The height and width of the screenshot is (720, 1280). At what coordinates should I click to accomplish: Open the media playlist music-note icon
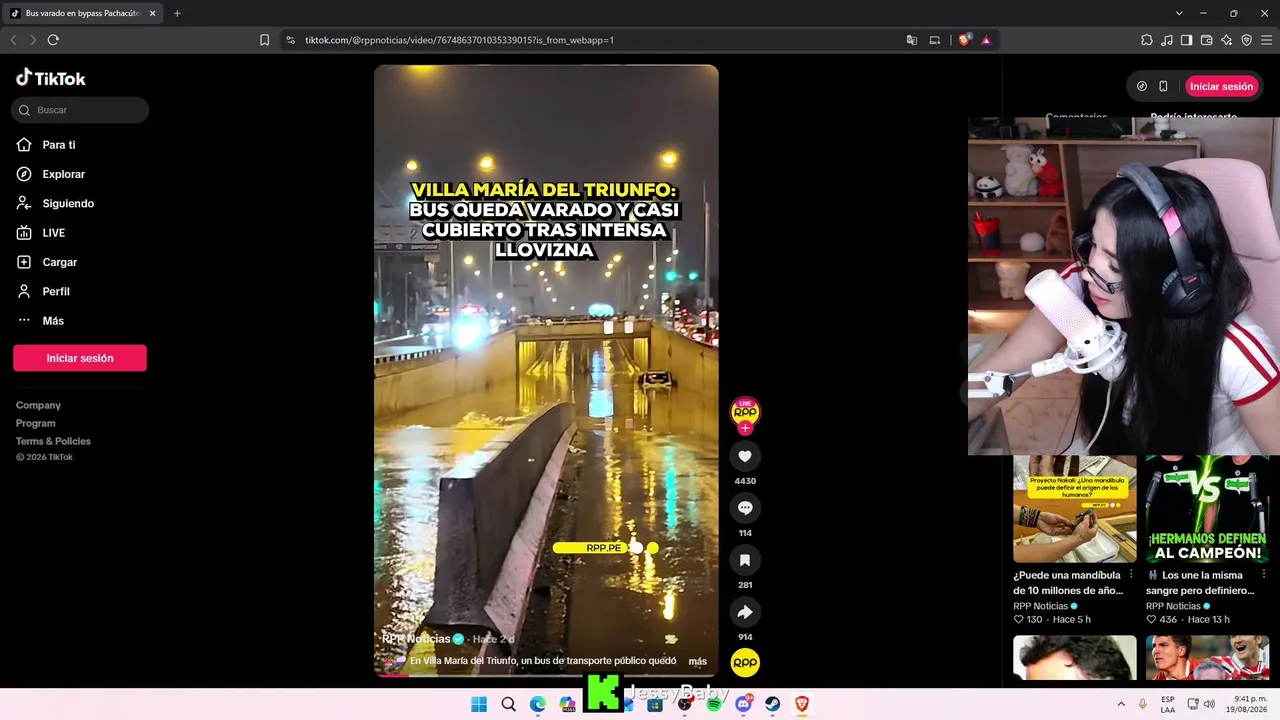[1167, 40]
